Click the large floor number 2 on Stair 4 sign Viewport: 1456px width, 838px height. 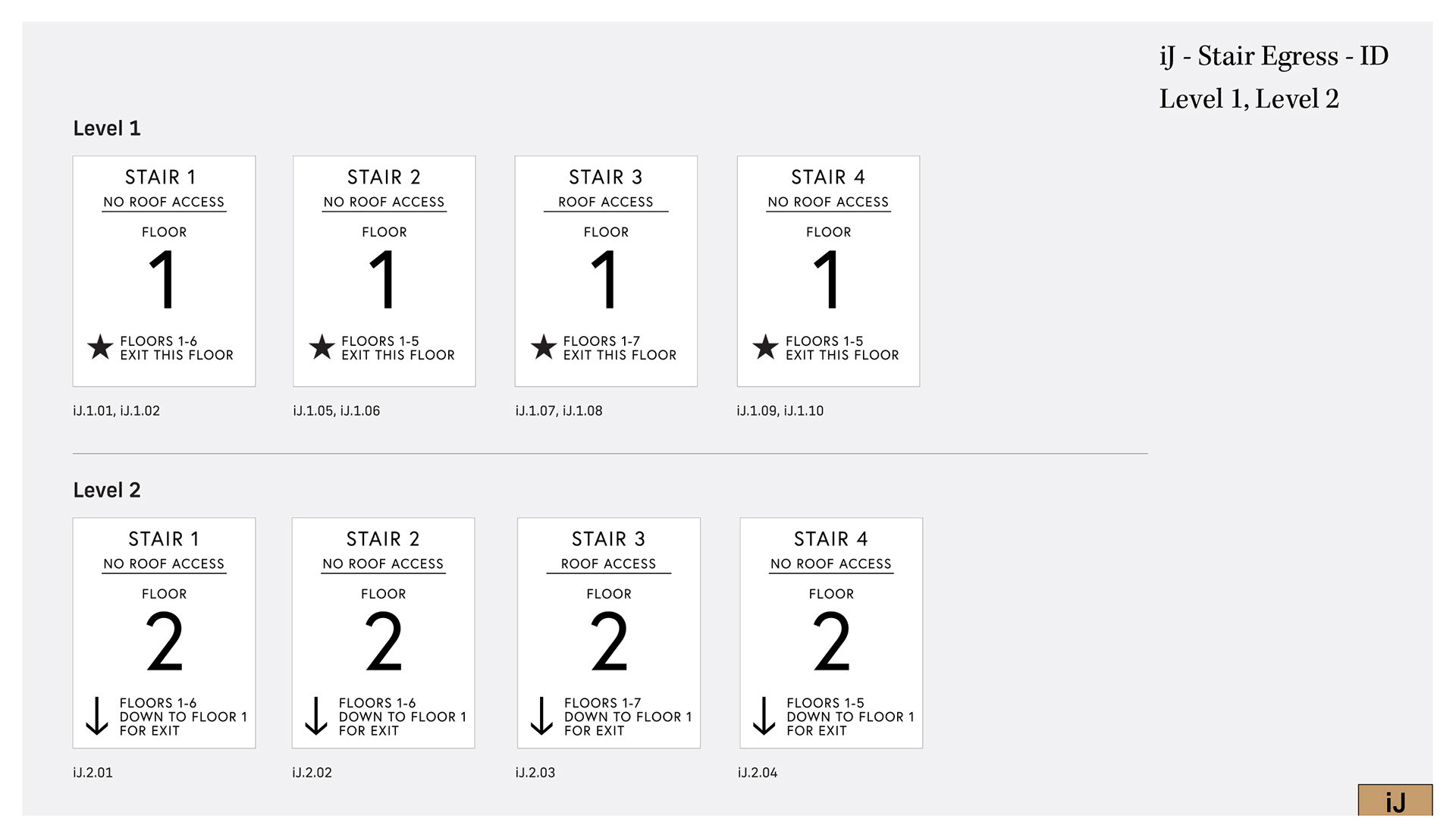831,642
